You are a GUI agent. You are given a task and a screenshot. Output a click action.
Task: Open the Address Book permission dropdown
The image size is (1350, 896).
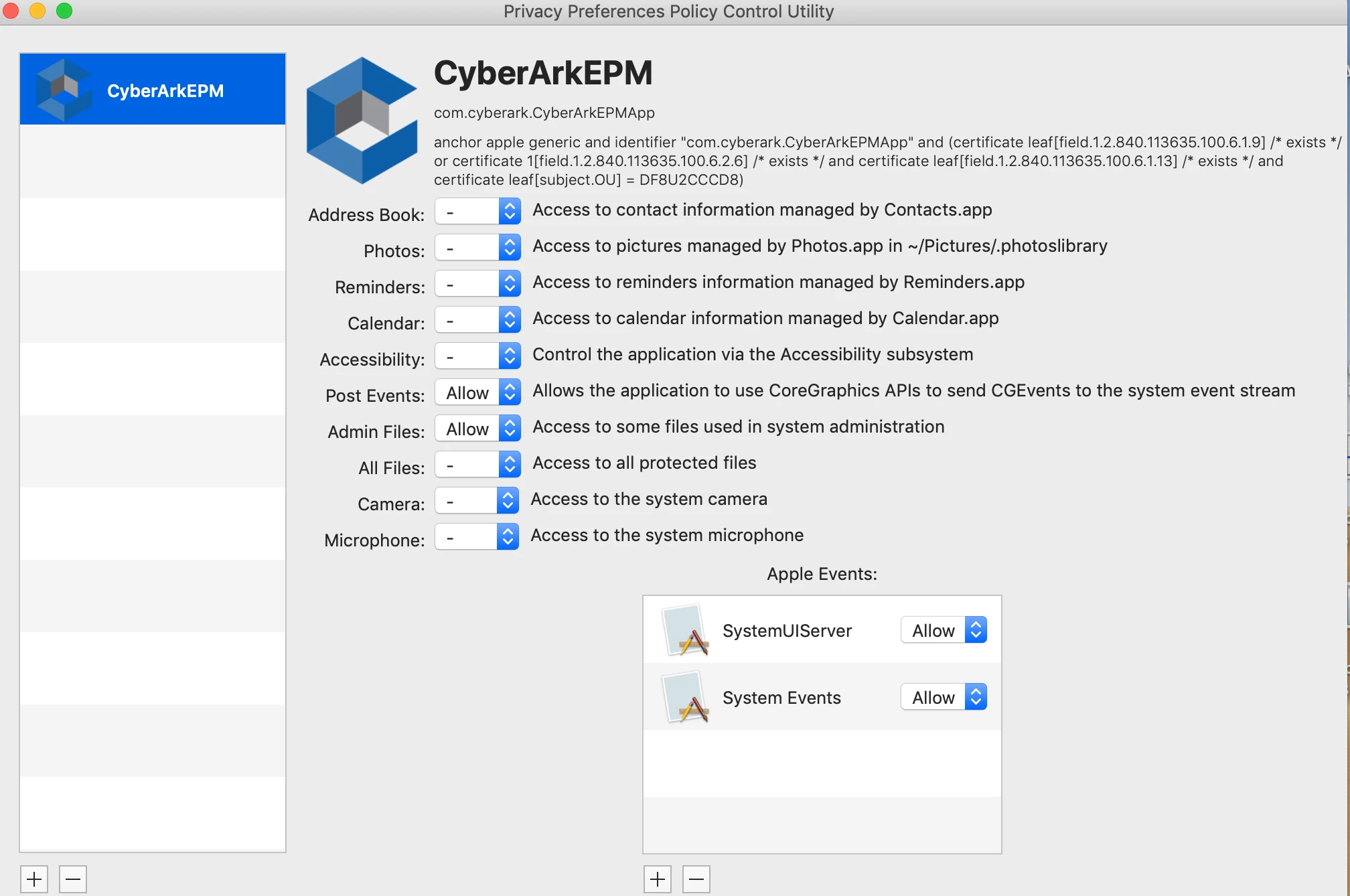tap(477, 211)
